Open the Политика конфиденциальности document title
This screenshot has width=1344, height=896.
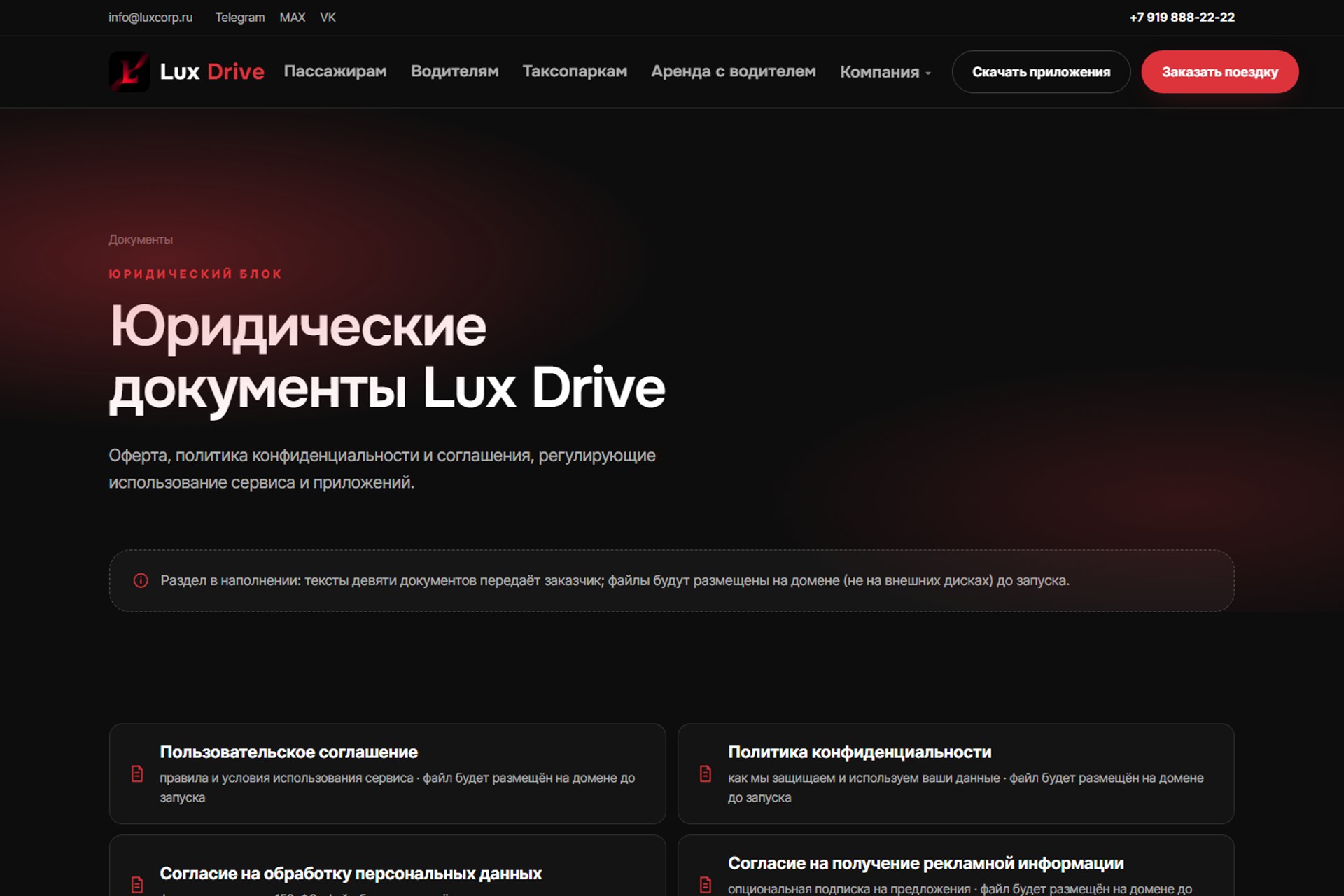(x=860, y=752)
